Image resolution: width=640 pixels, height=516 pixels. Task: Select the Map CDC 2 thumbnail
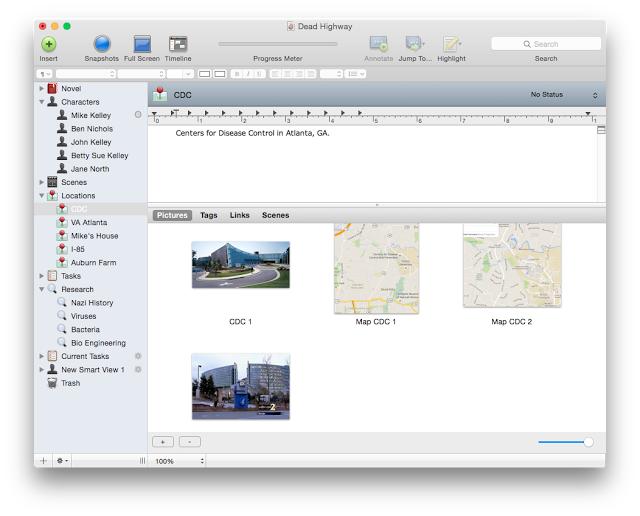pos(512,265)
